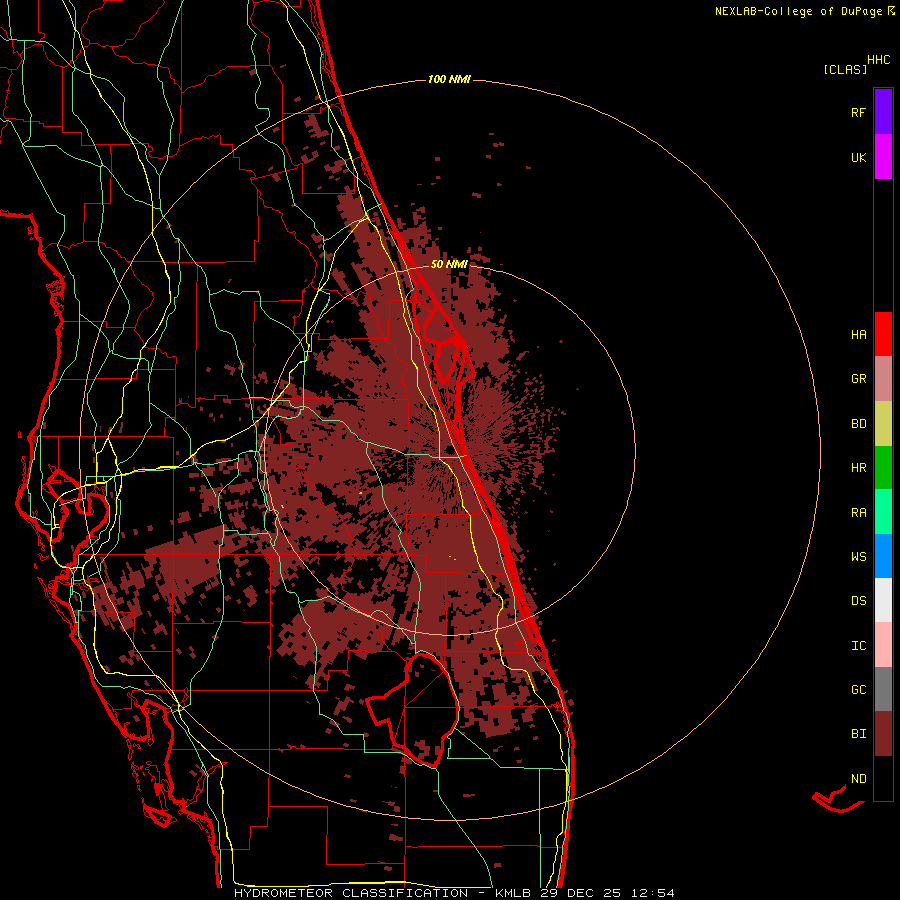Click the IC light pink legend swatch

(883, 645)
